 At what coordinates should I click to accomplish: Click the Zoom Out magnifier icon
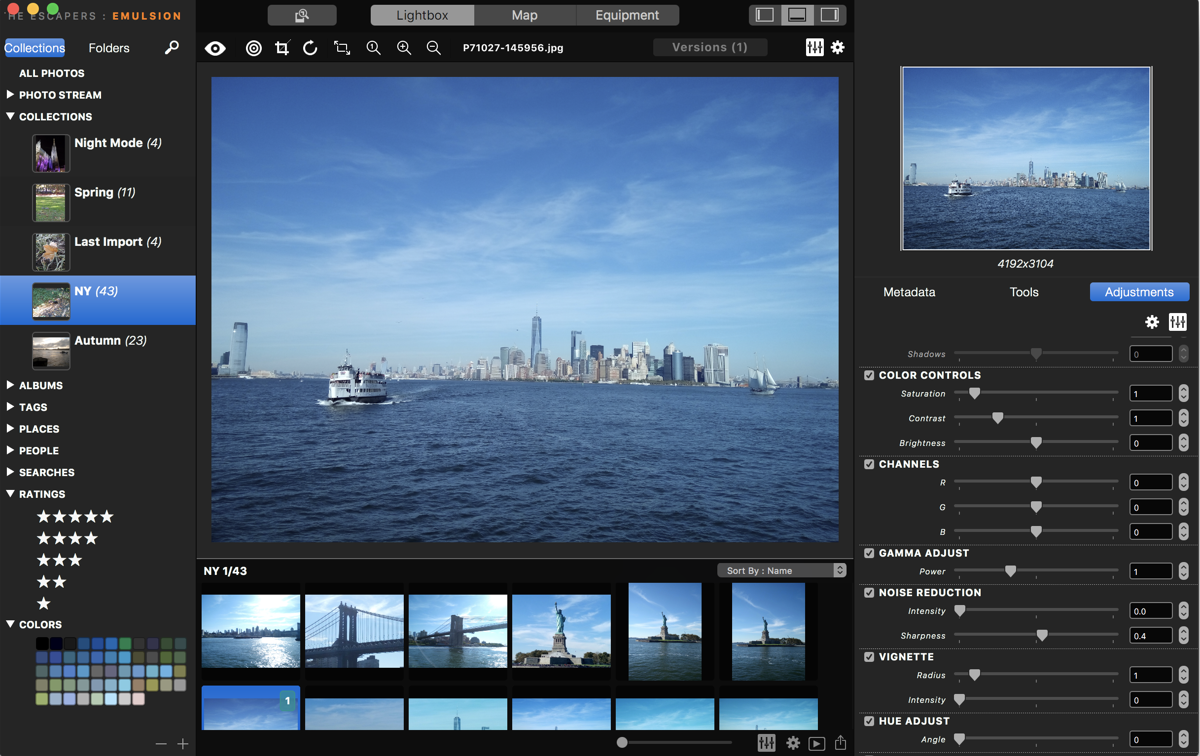[x=434, y=48]
